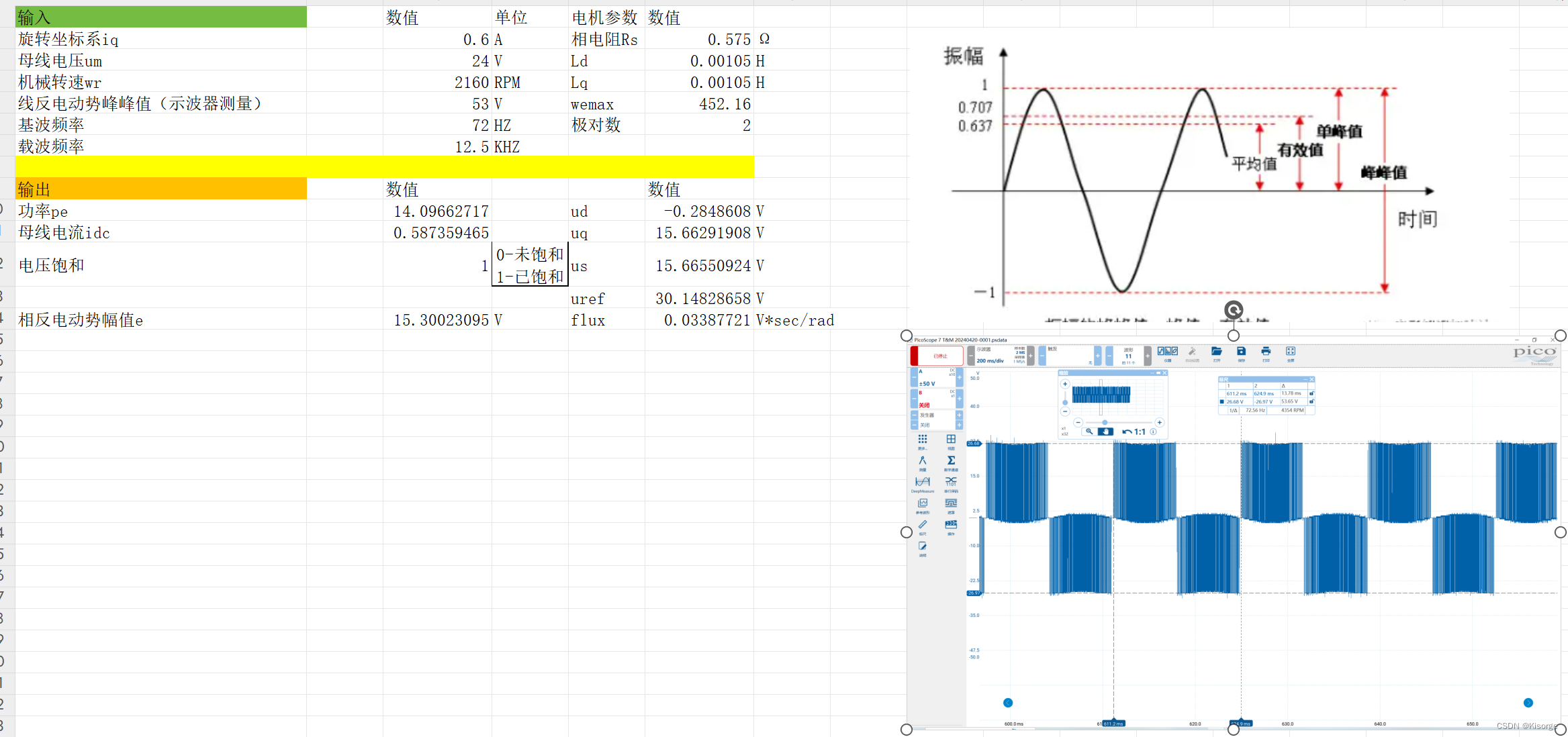The width and height of the screenshot is (1568, 737).
Task: Click the PicoScope fullscreen icon
Action: tap(1291, 351)
